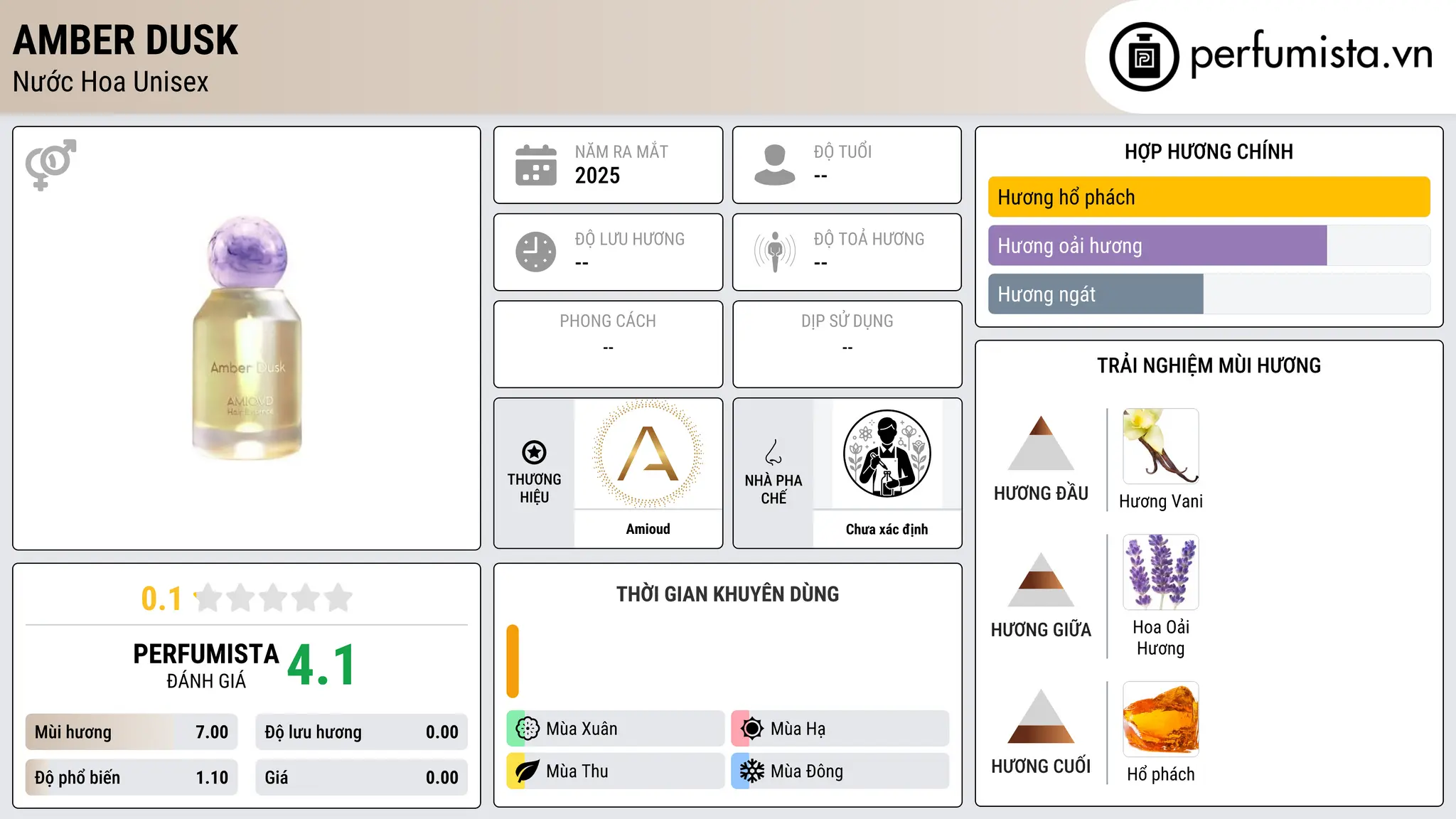Click the first rating star
The height and width of the screenshot is (819, 1456).
click(x=208, y=598)
